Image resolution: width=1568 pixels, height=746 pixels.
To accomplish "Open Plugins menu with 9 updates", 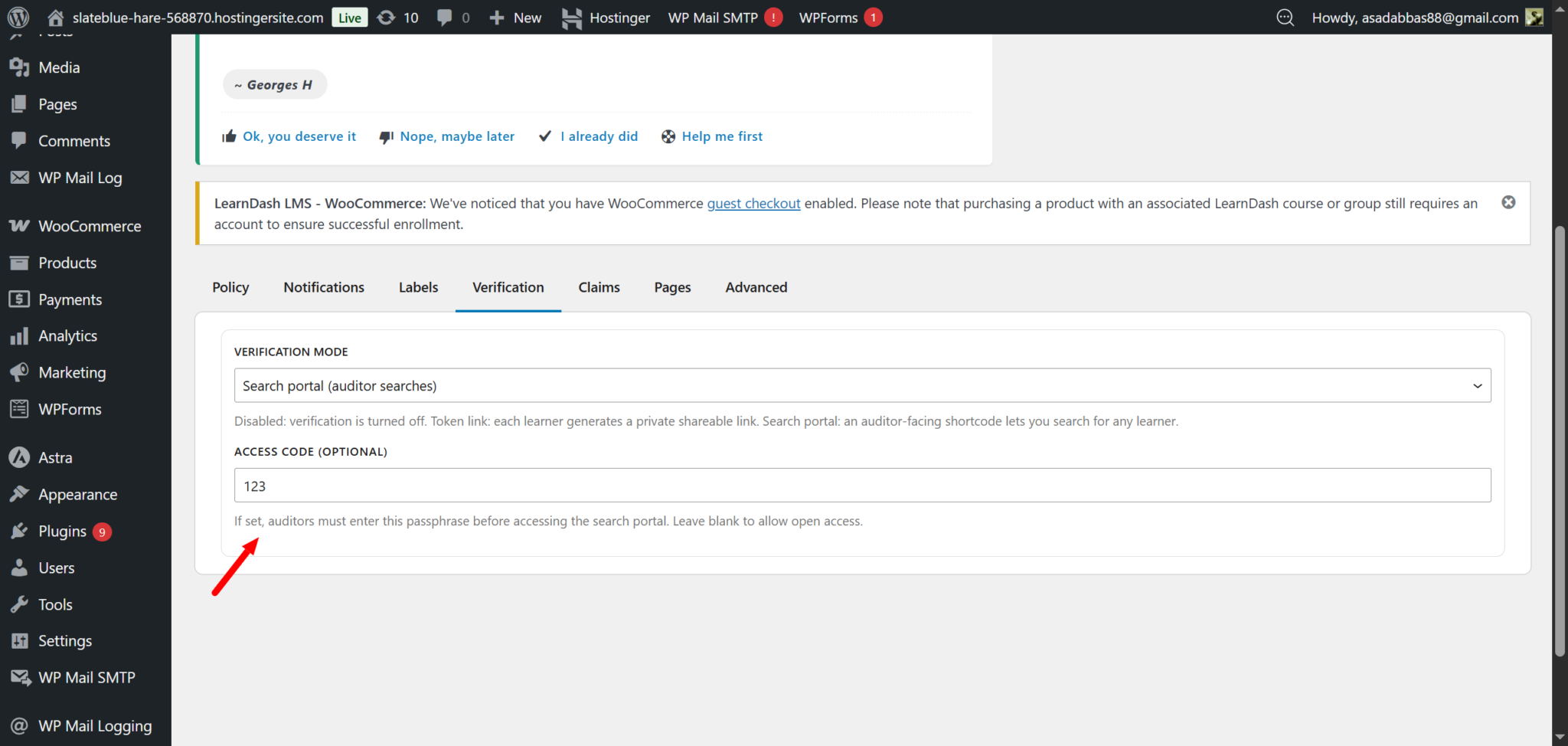I will coord(63,532).
